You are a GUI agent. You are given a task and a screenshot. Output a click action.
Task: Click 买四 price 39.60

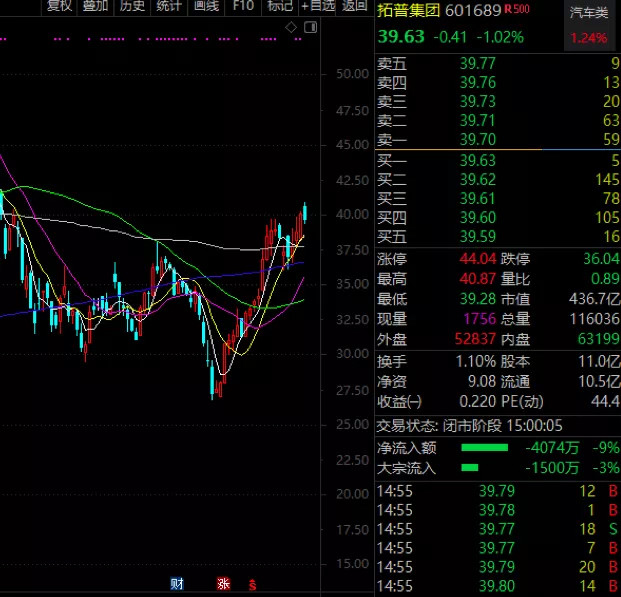coord(478,218)
